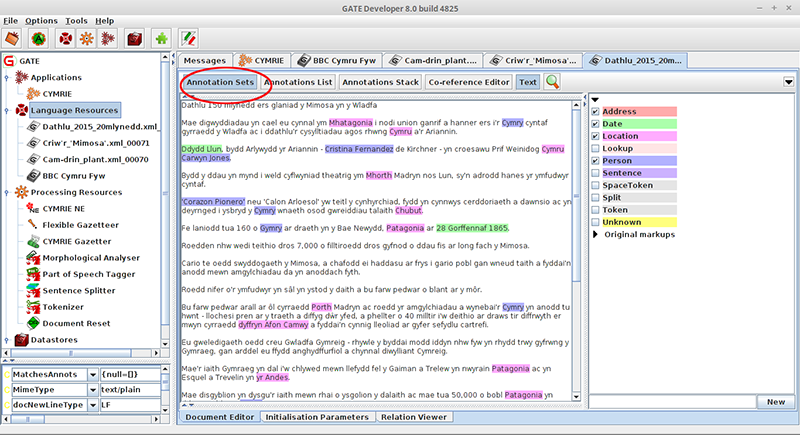
Task: Collapse the default annotation set triangle
Action: (x=595, y=100)
